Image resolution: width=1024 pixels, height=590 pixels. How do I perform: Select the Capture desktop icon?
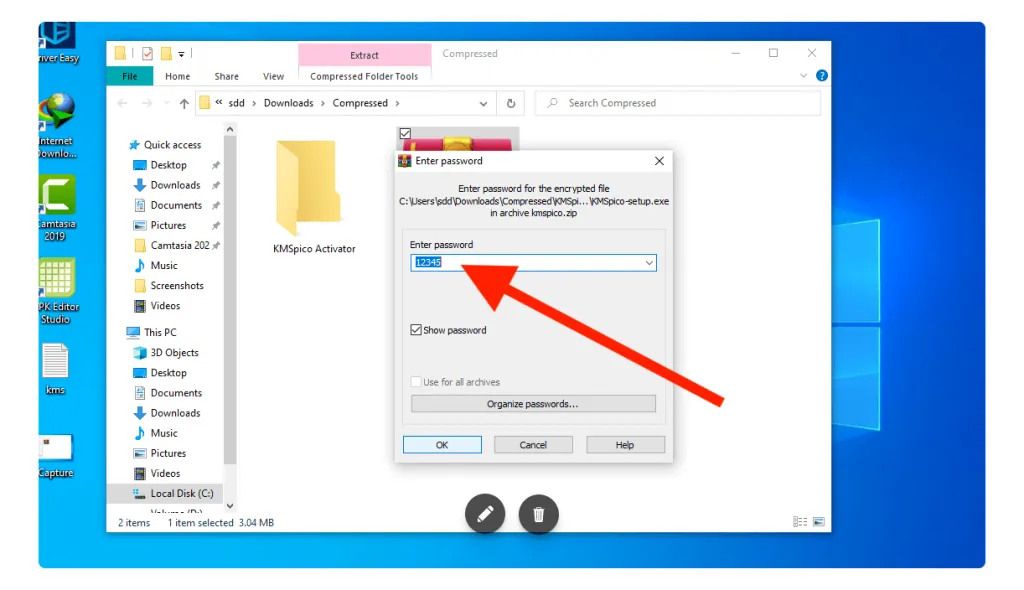pos(56,456)
